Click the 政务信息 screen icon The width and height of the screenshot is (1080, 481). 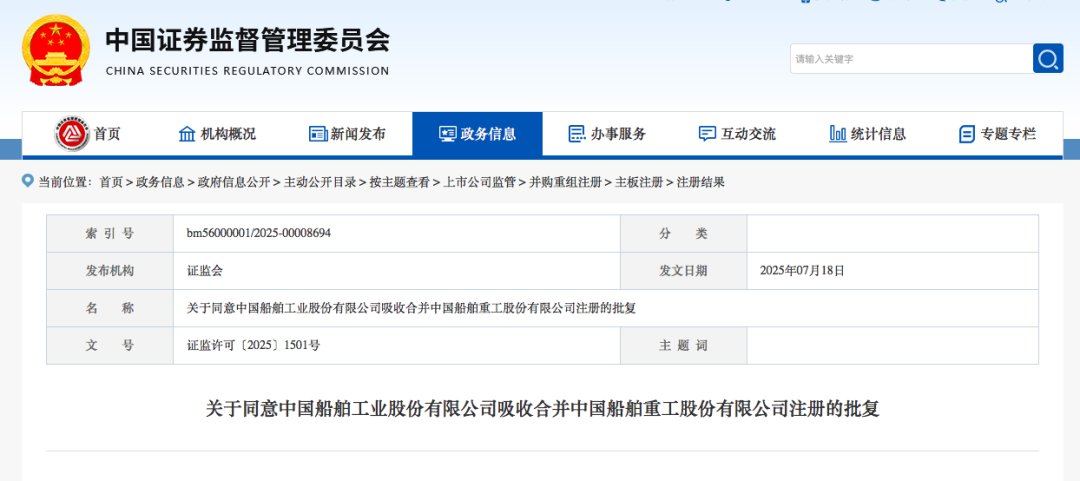pos(448,134)
